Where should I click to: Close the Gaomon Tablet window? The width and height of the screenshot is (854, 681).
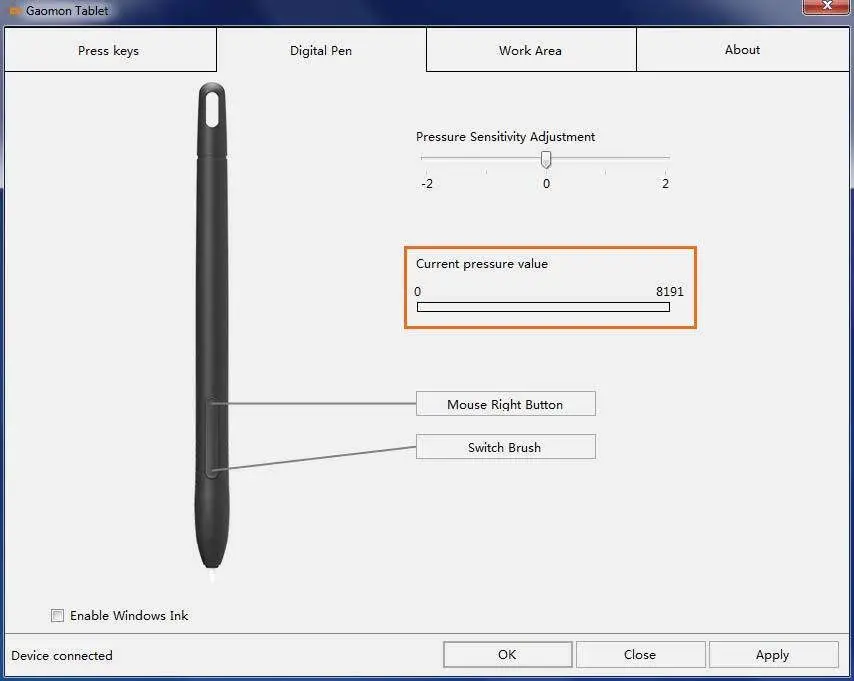tap(826, 6)
